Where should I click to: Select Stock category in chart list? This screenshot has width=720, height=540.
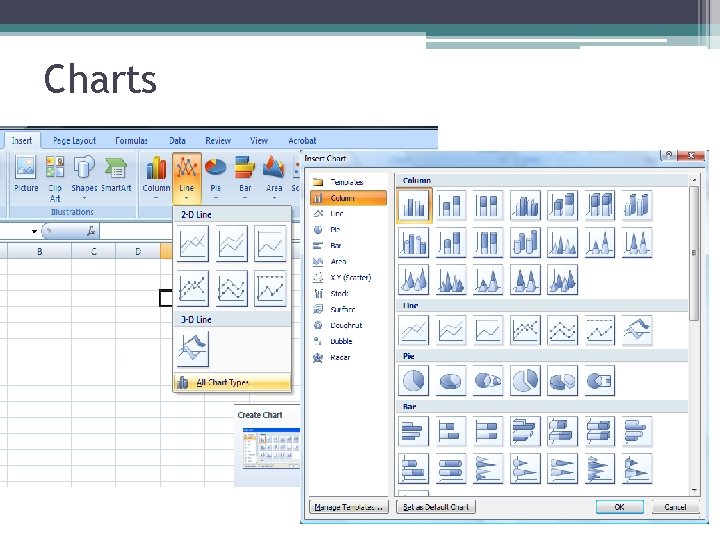(x=348, y=293)
